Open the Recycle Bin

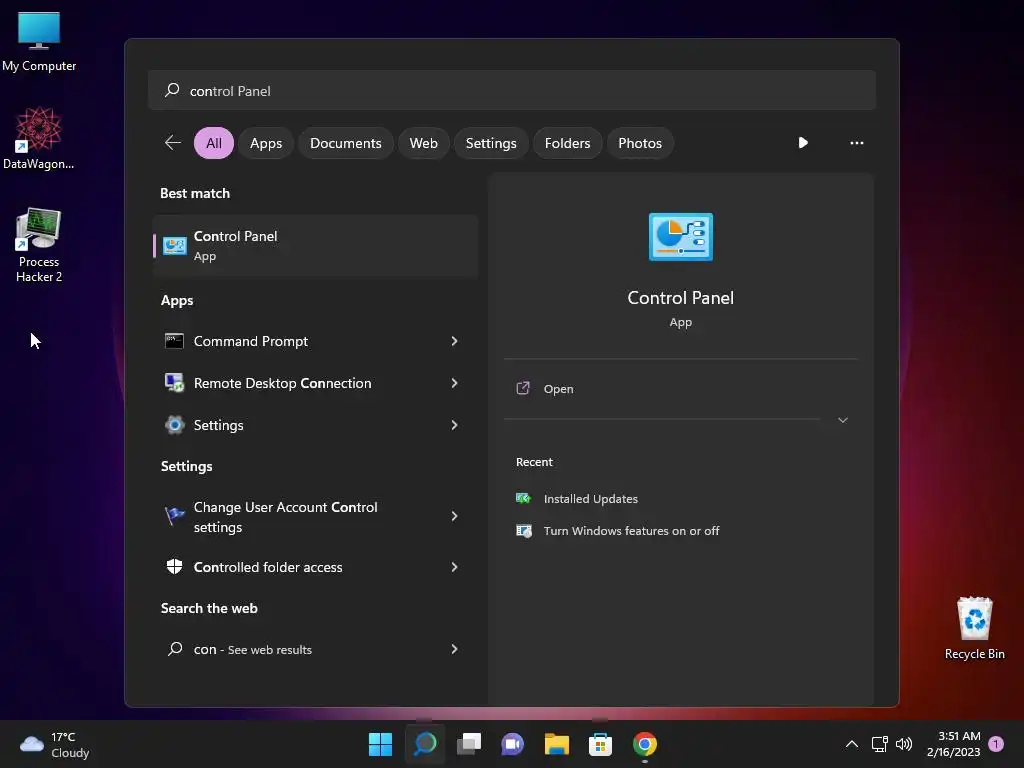pyautogui.click(x=974, y=628)
